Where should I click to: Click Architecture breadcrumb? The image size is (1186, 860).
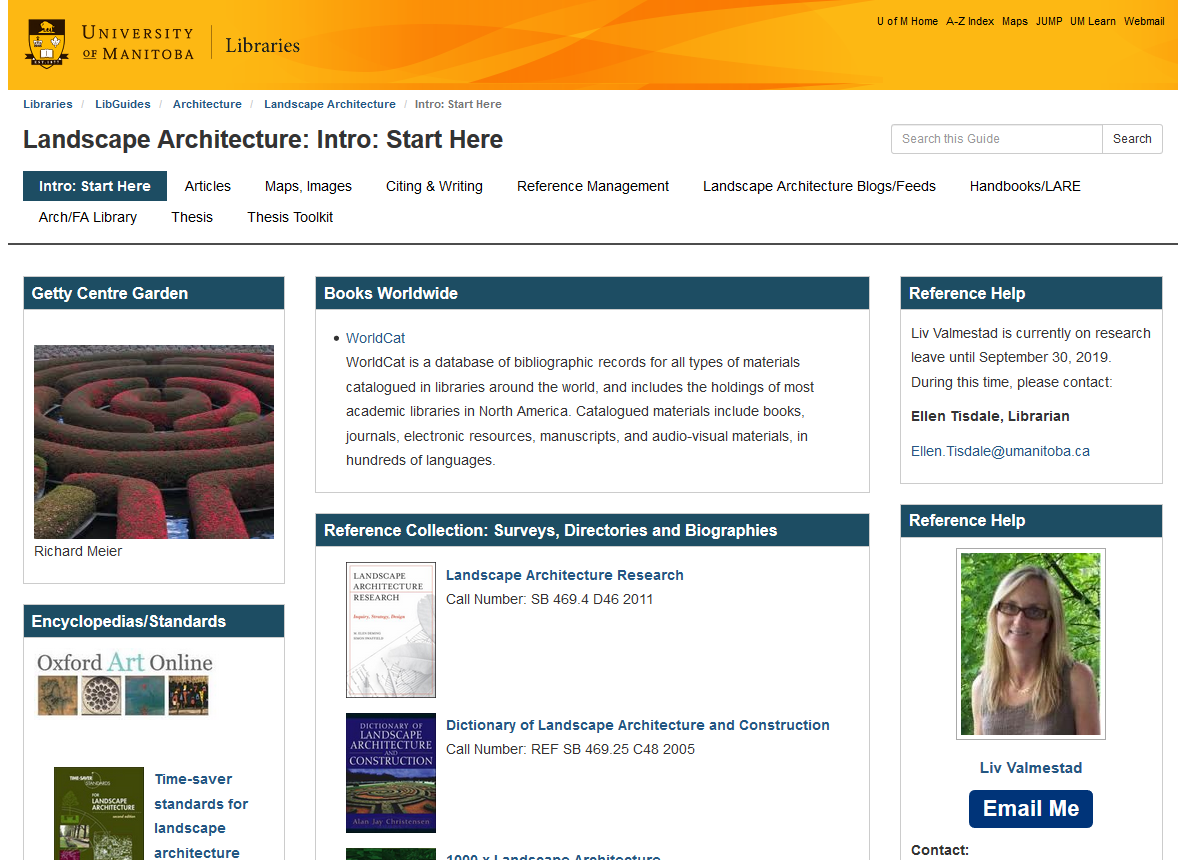207,104
